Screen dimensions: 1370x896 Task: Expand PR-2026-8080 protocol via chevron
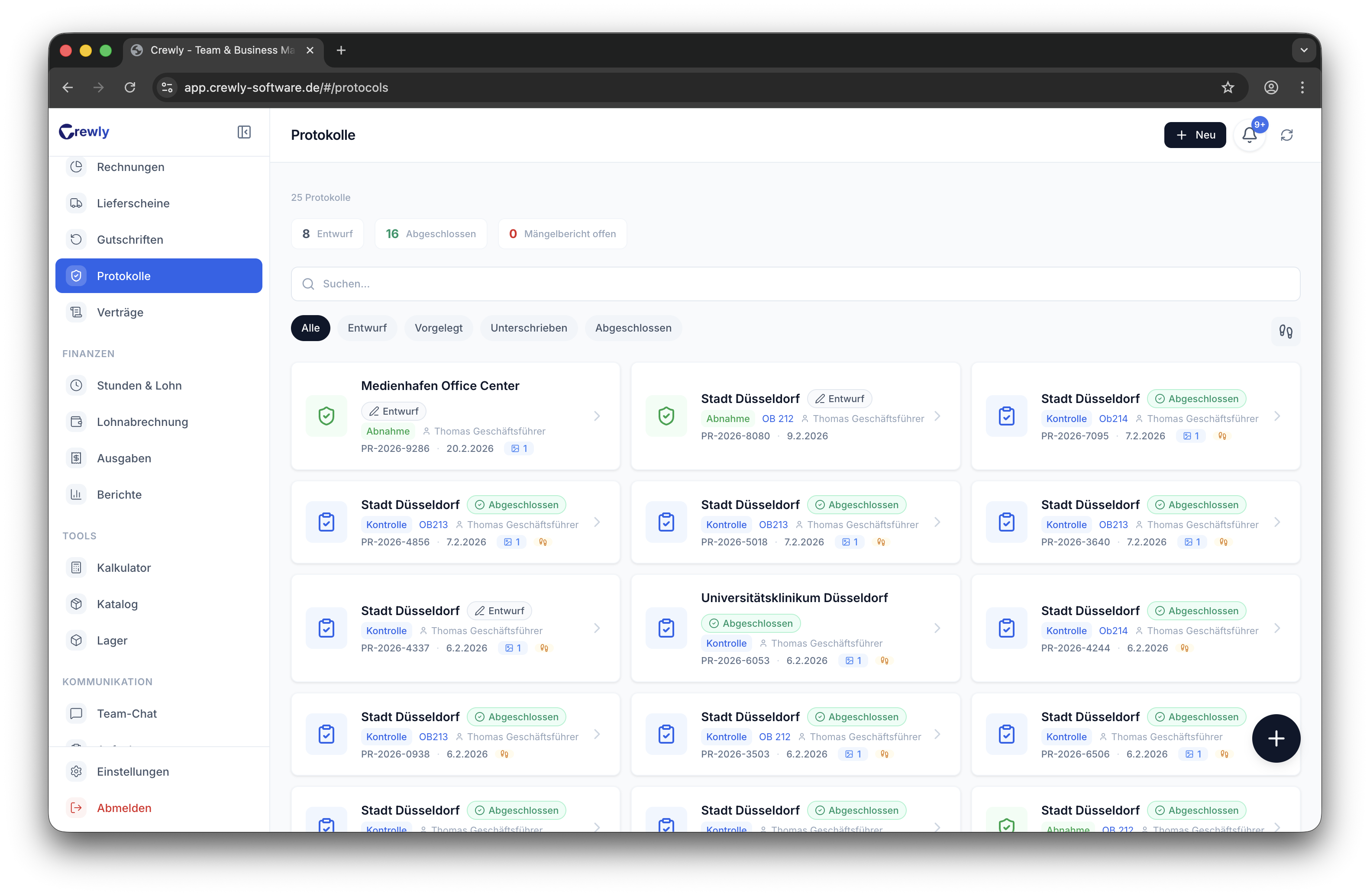tap(937, 416)
